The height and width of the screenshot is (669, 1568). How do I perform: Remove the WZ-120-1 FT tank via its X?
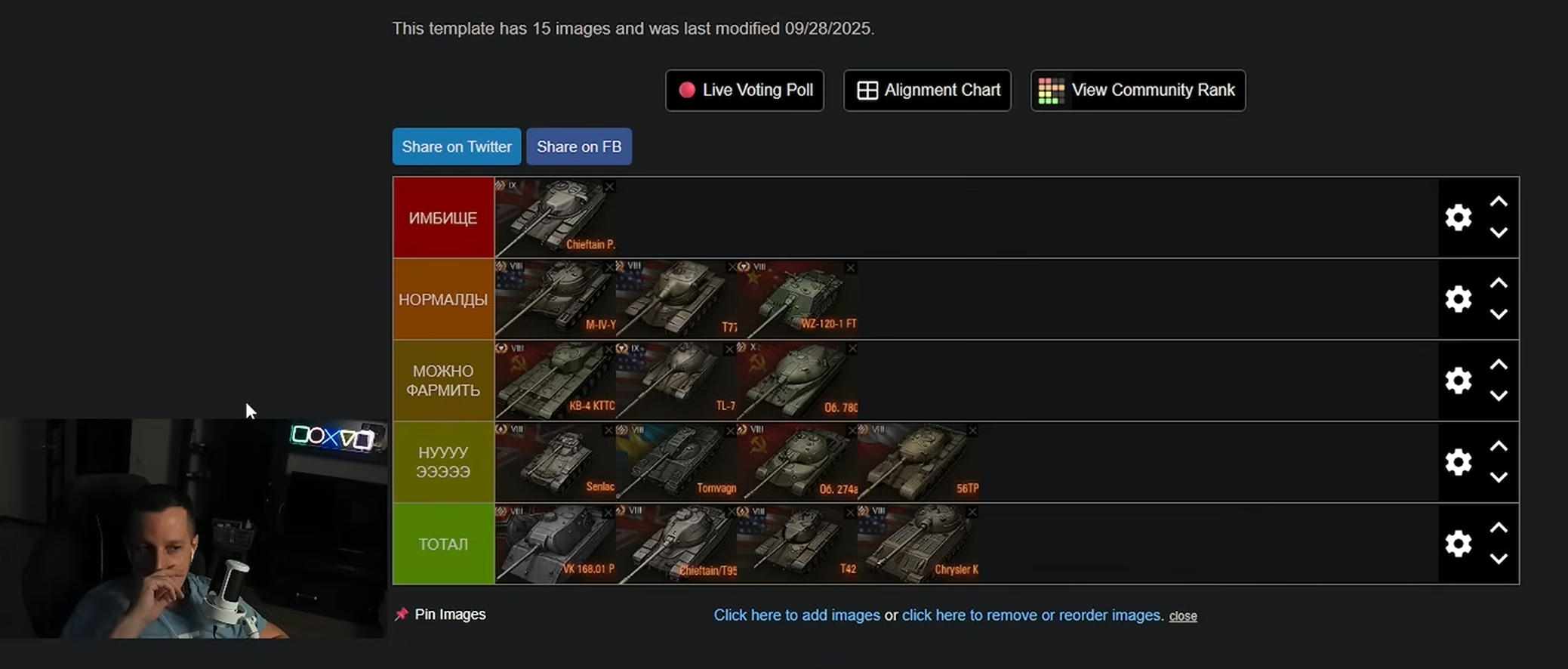tap(851, 267)
